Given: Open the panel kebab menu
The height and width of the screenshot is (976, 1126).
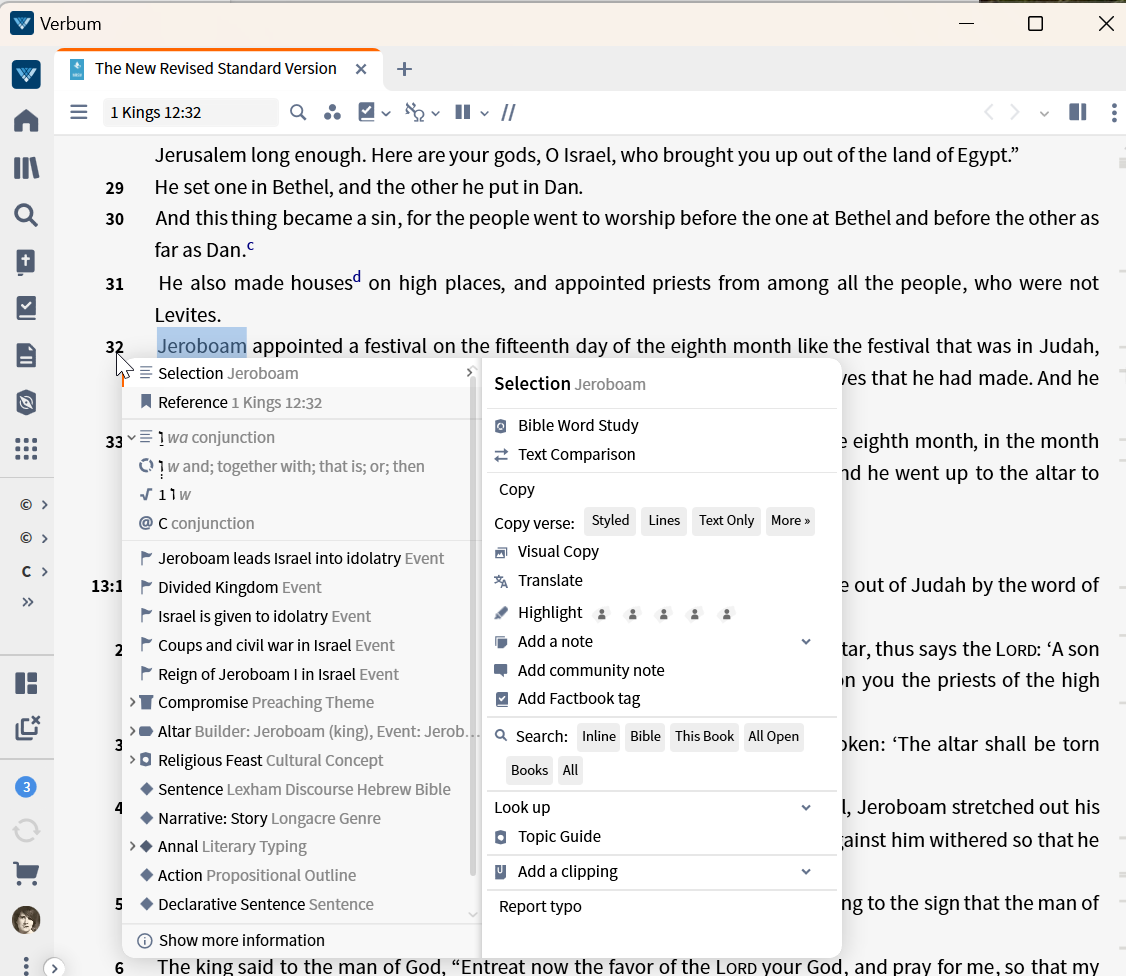Looking at the screenshot, I should click(x=1114, y=112).
